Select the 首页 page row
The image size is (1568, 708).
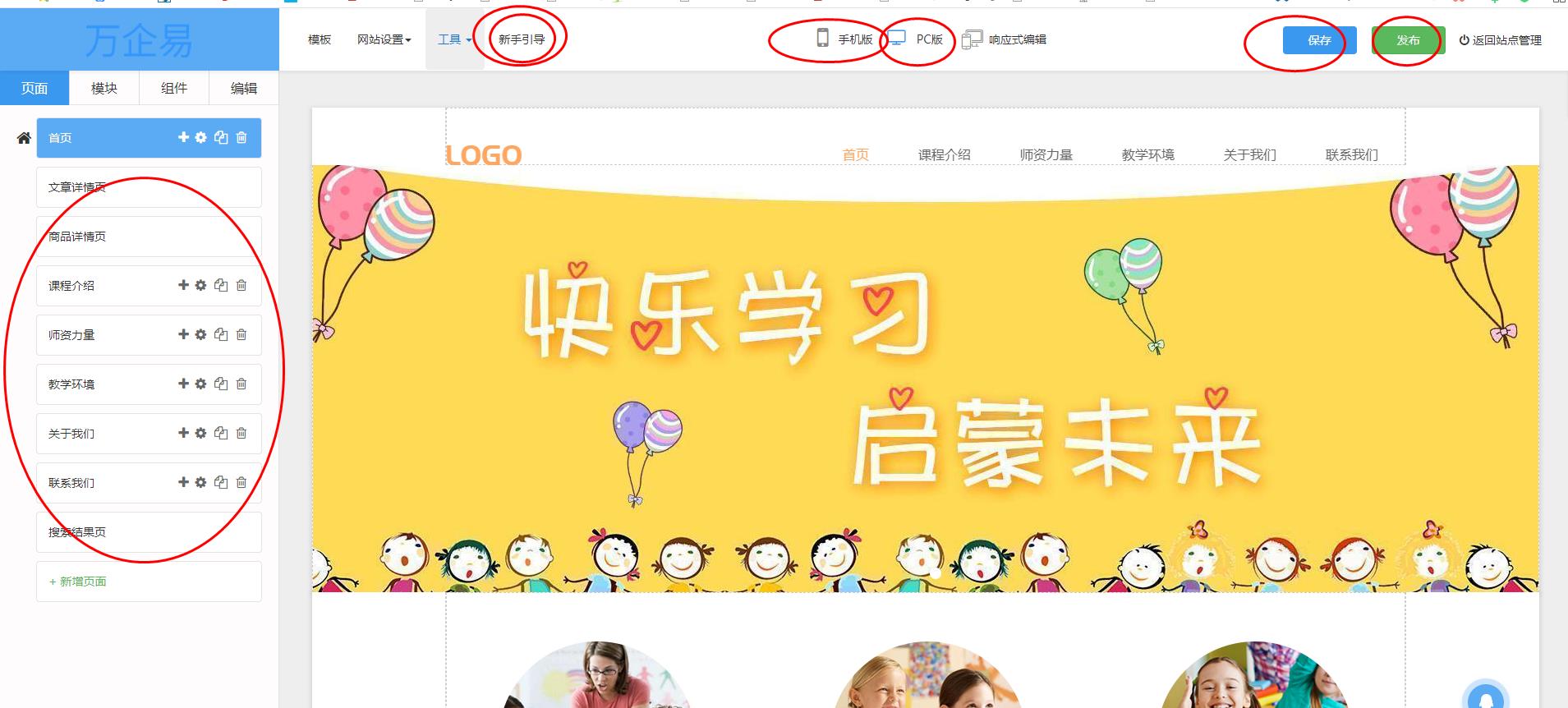(149, 138)
